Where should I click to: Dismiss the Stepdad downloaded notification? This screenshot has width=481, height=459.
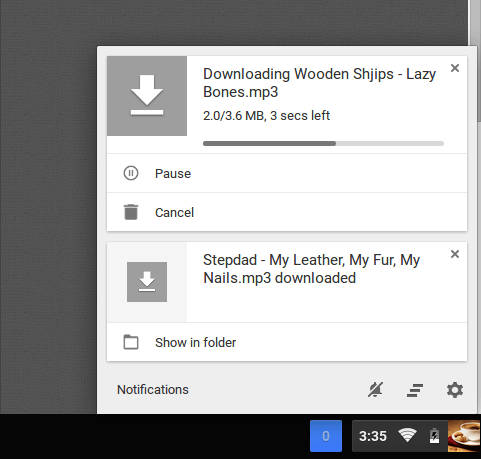tap(455, 254)
